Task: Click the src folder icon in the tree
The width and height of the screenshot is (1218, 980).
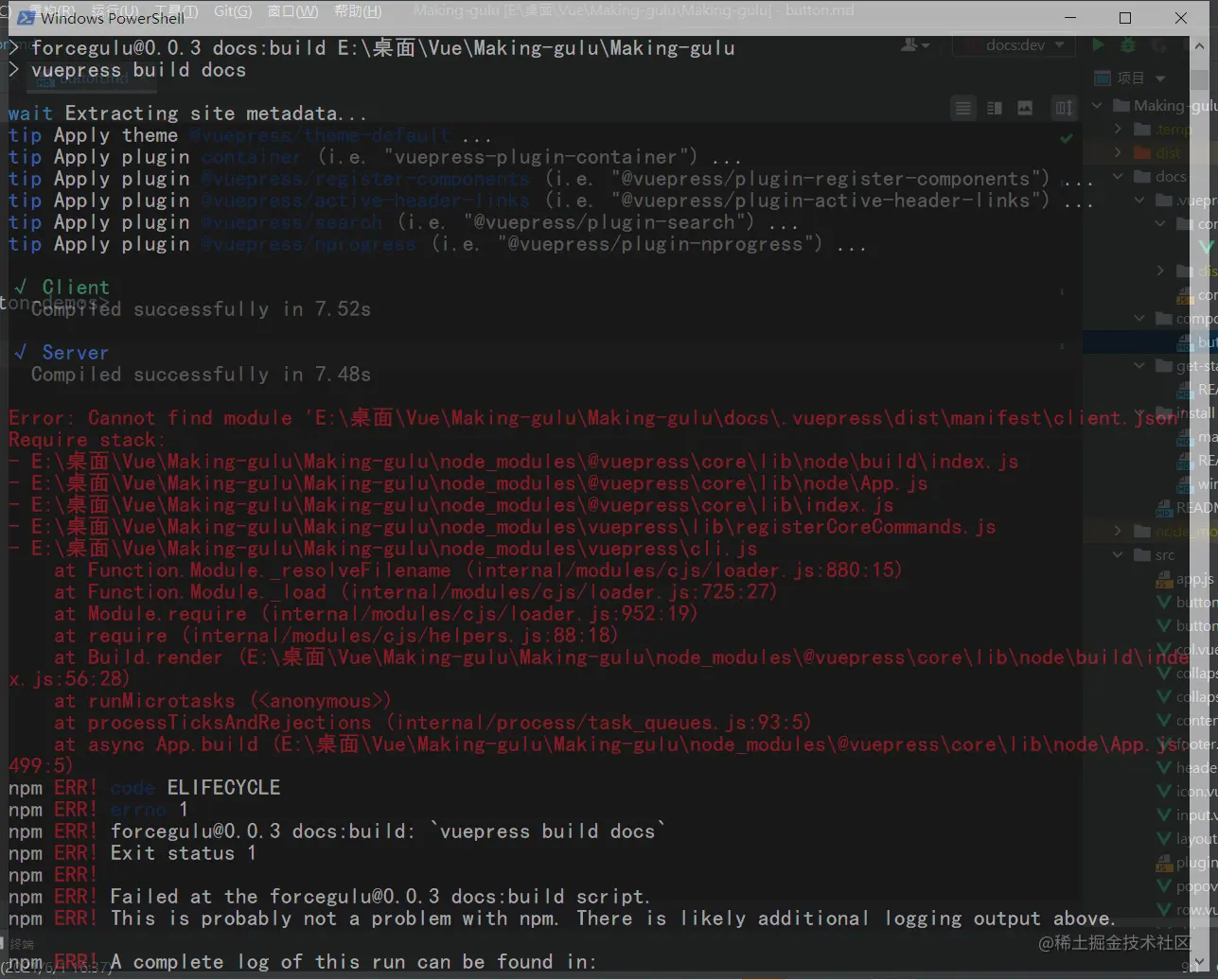Action: click(x=1142, y=555)
